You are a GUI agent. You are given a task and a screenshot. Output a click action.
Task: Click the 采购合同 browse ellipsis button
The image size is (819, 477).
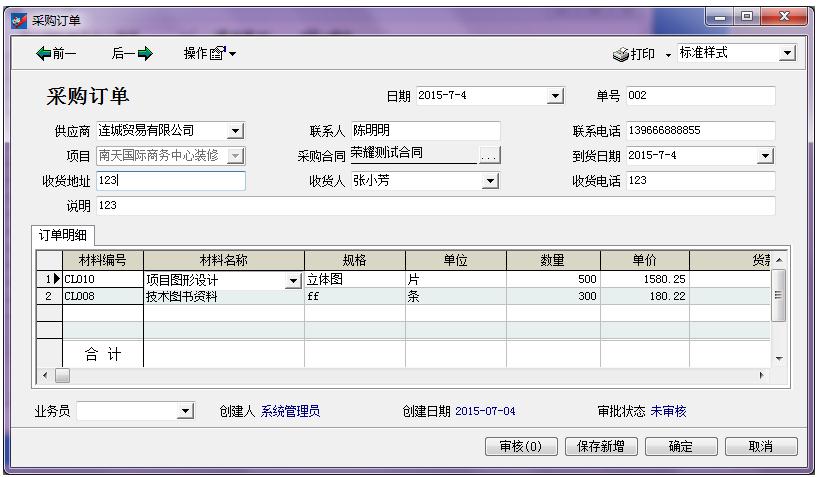488,155
